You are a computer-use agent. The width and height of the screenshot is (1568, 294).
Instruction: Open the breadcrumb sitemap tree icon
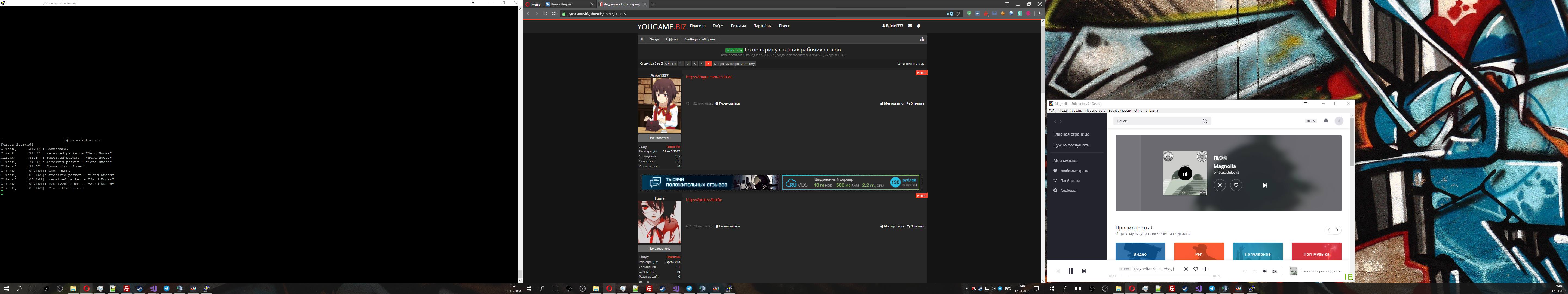(922, 39)
